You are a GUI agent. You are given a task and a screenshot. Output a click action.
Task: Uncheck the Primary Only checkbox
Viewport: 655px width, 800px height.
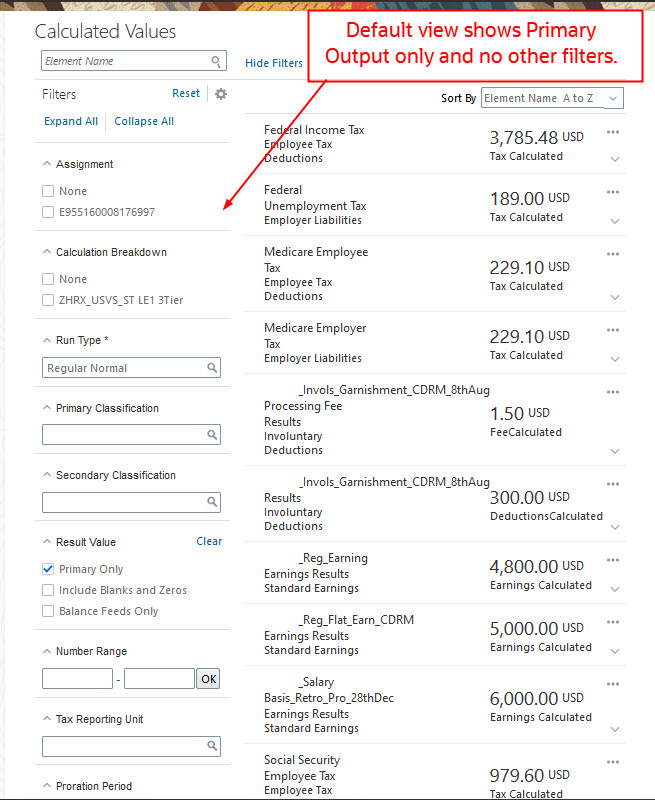click(x=48, y=569)
